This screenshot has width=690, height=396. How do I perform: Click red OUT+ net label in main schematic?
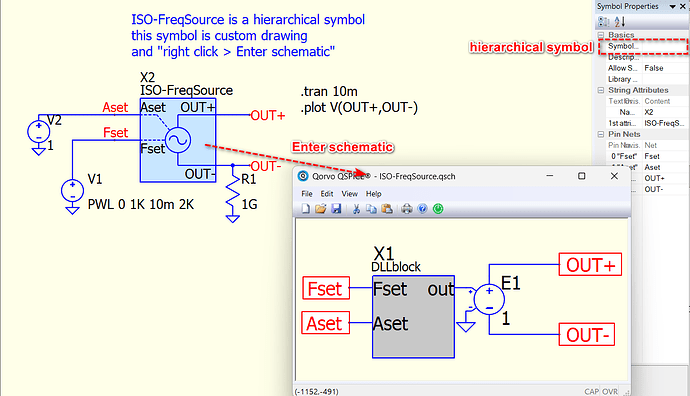coord(268,116)
